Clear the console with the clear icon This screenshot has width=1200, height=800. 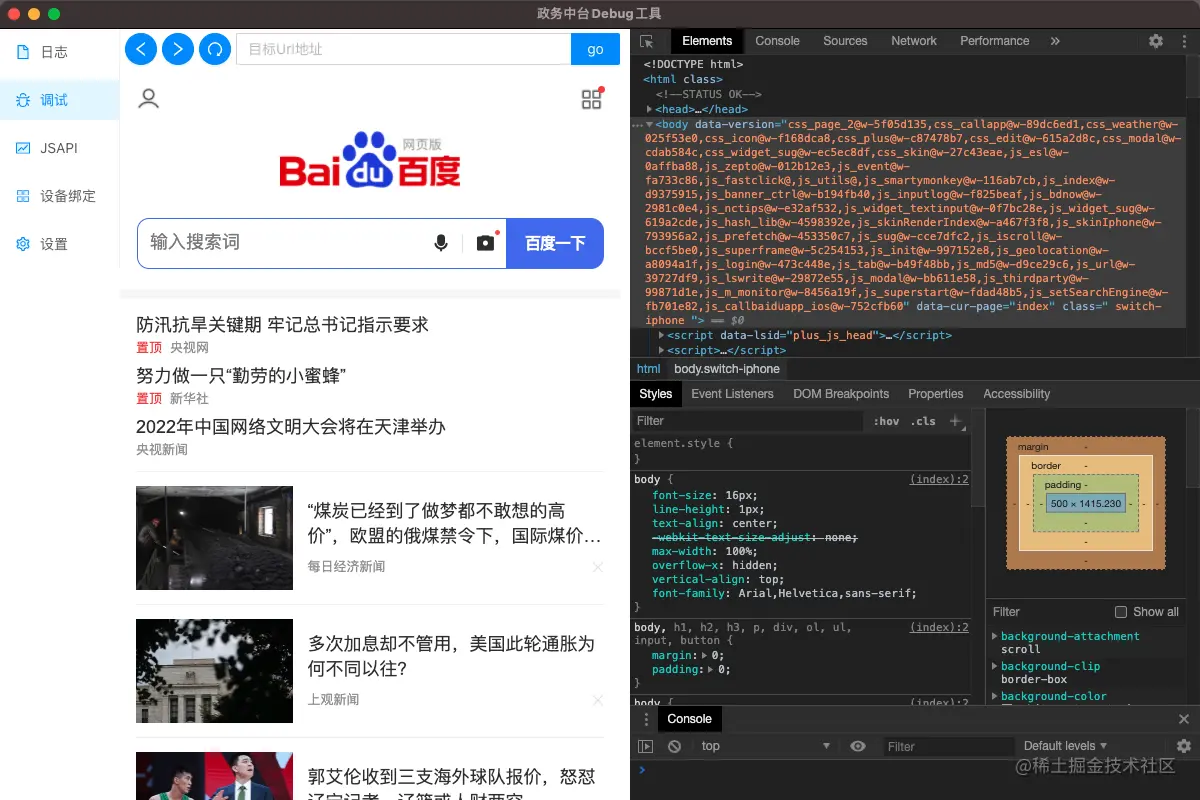click(675, 746)
